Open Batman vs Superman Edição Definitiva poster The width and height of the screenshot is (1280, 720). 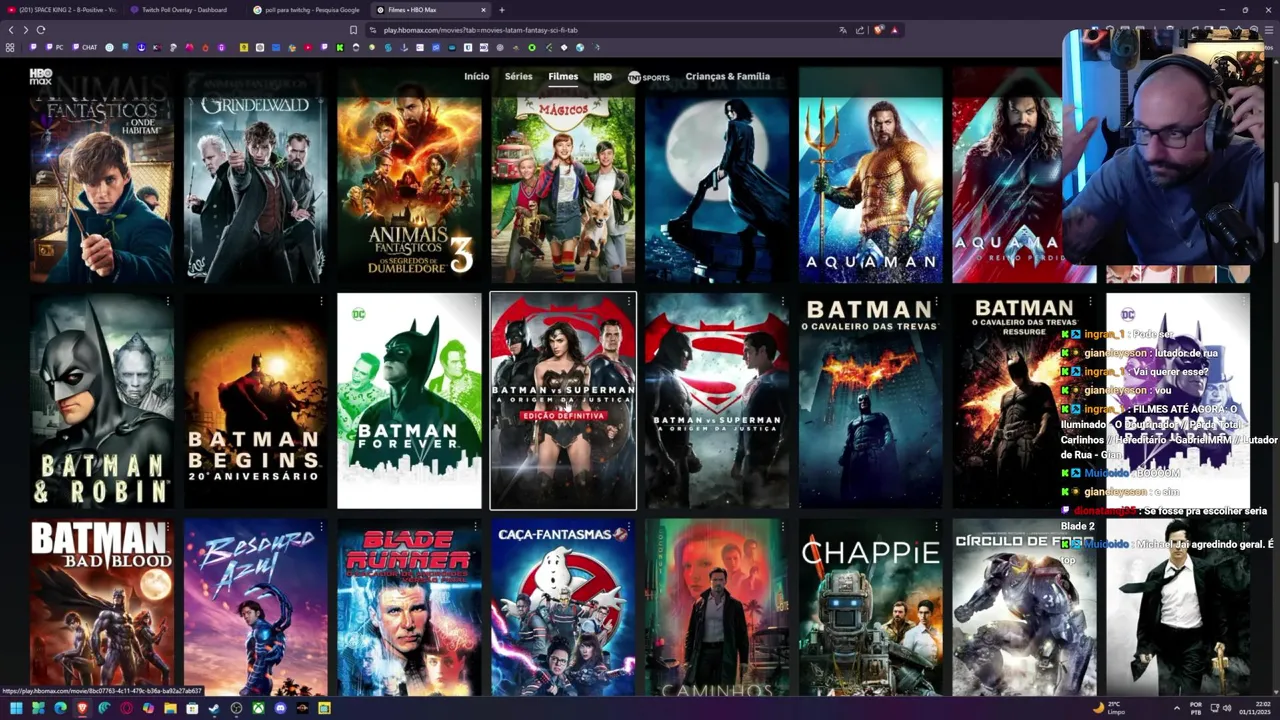click(x=563, y=401)
